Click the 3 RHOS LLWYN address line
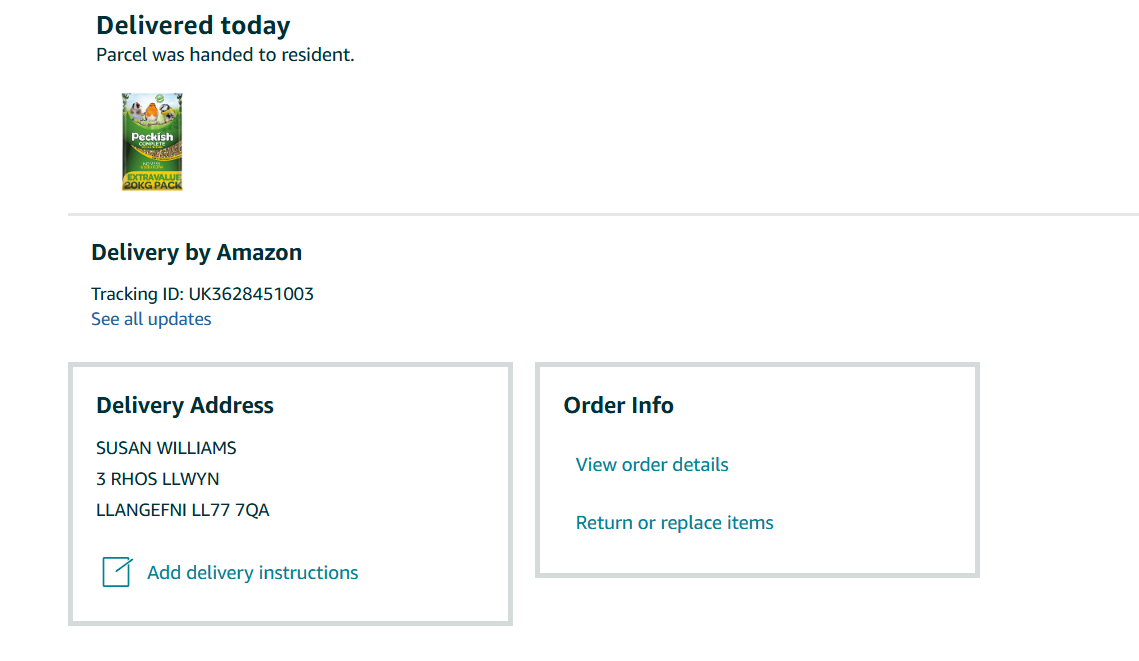 point(157,479)
